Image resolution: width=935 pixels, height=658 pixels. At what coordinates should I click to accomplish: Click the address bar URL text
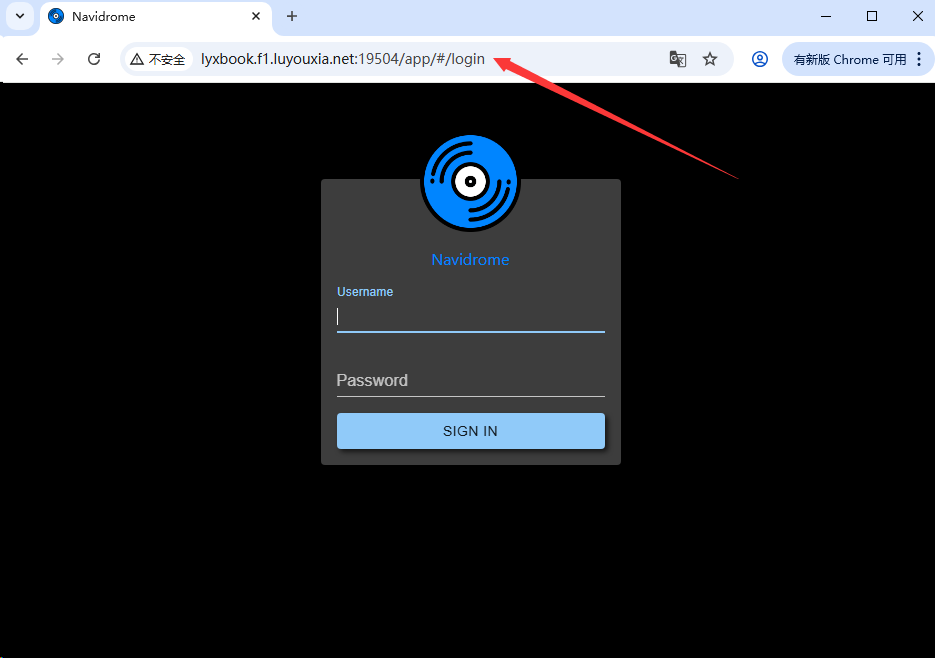tap(343, 59)
